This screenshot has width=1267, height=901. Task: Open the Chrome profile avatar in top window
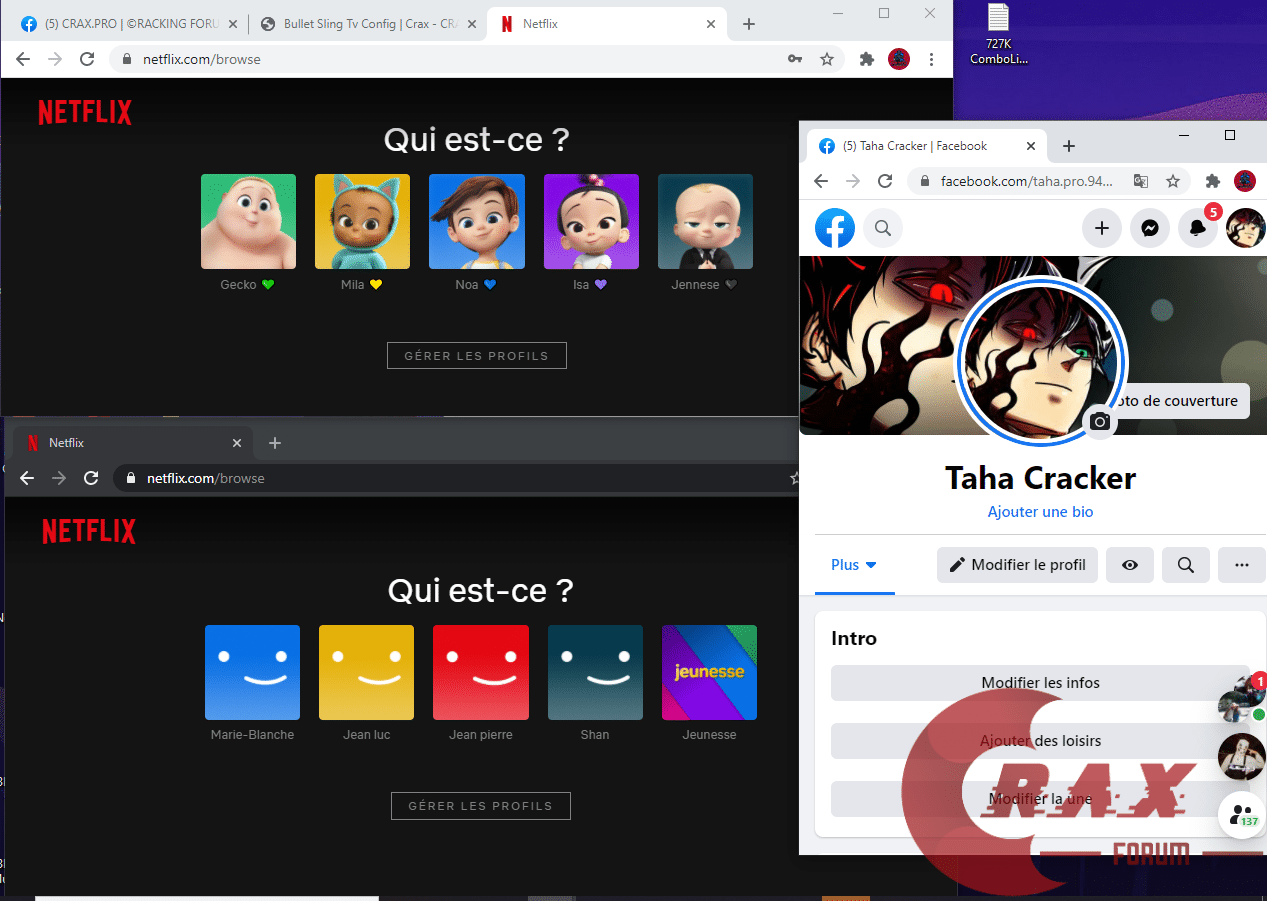coord(899,59)
